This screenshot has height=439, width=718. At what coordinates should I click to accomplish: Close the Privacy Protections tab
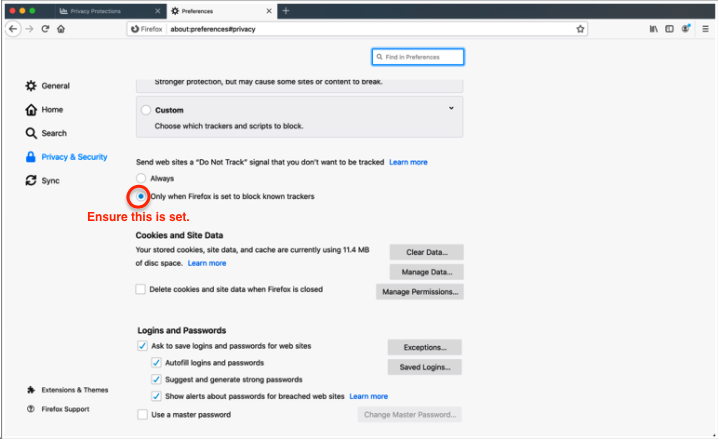click(x=158, y=11)
